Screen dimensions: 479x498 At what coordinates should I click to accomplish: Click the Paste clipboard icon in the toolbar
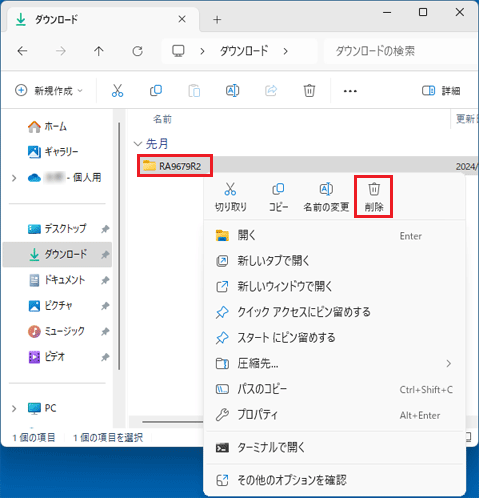point(194,91)
